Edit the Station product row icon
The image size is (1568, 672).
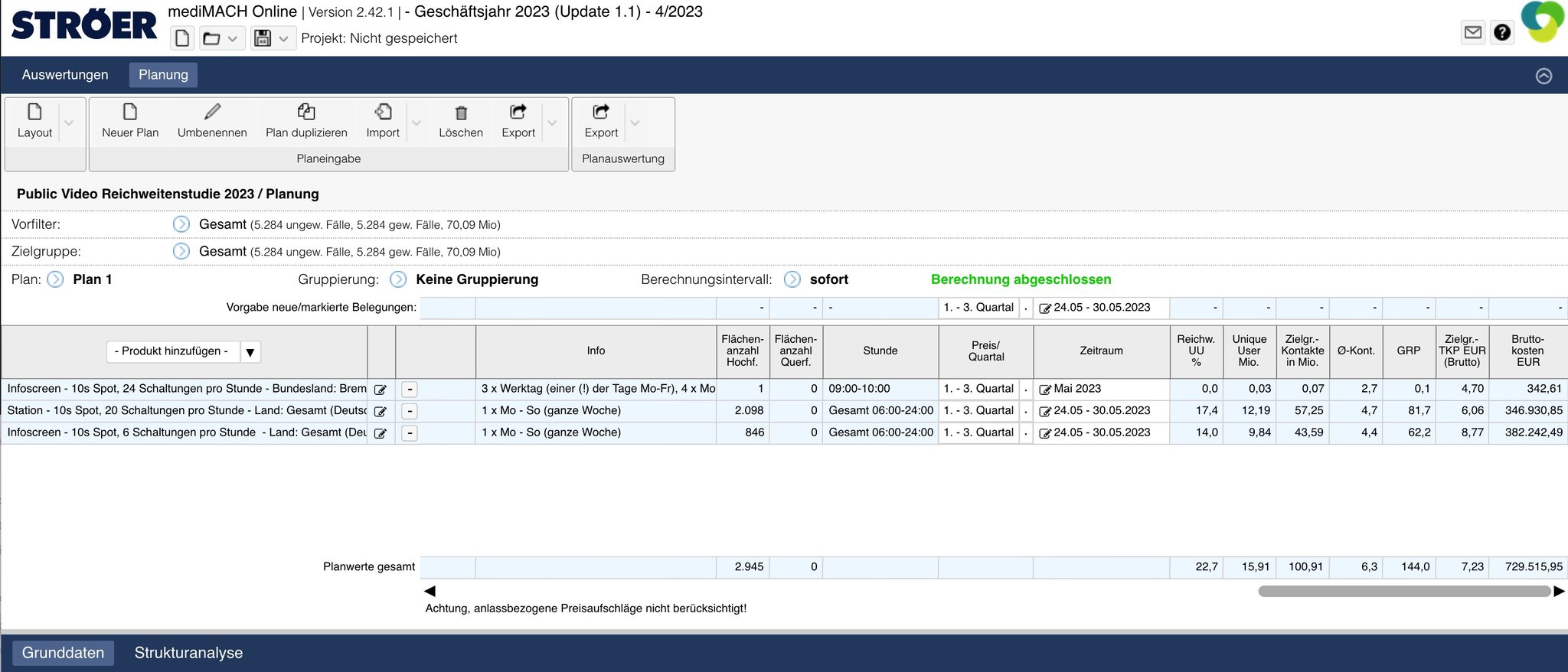click(x=380, y=411)
